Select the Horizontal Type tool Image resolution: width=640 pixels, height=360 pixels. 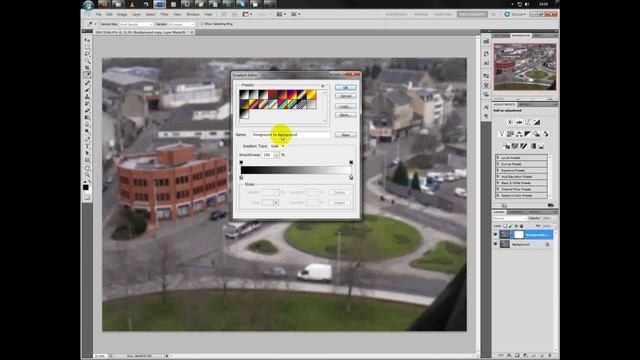tap(87, 146)
